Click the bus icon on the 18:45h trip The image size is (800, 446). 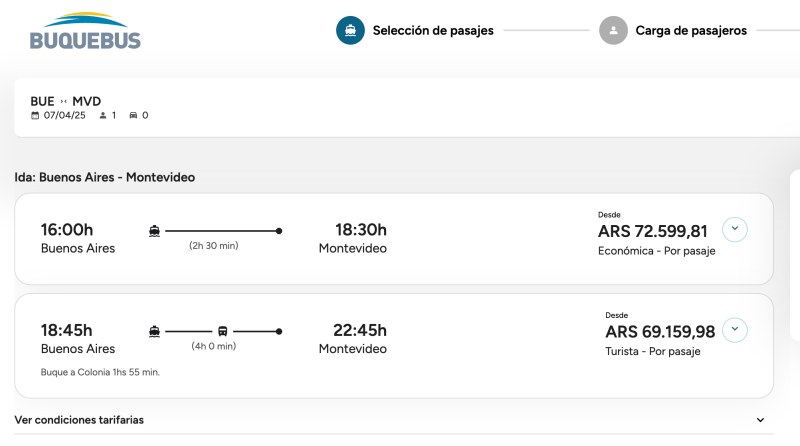pyautogui.click(x=223, y=330)
